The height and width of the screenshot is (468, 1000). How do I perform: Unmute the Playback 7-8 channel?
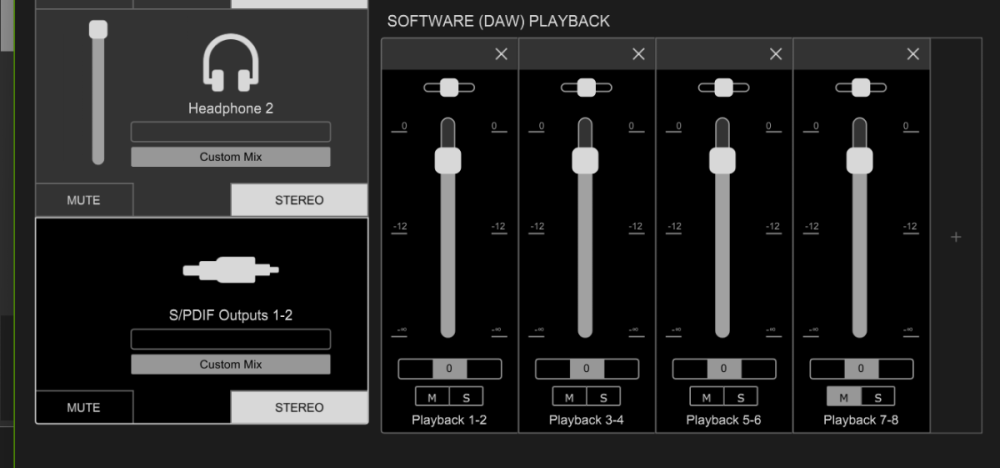coord(844,397)
